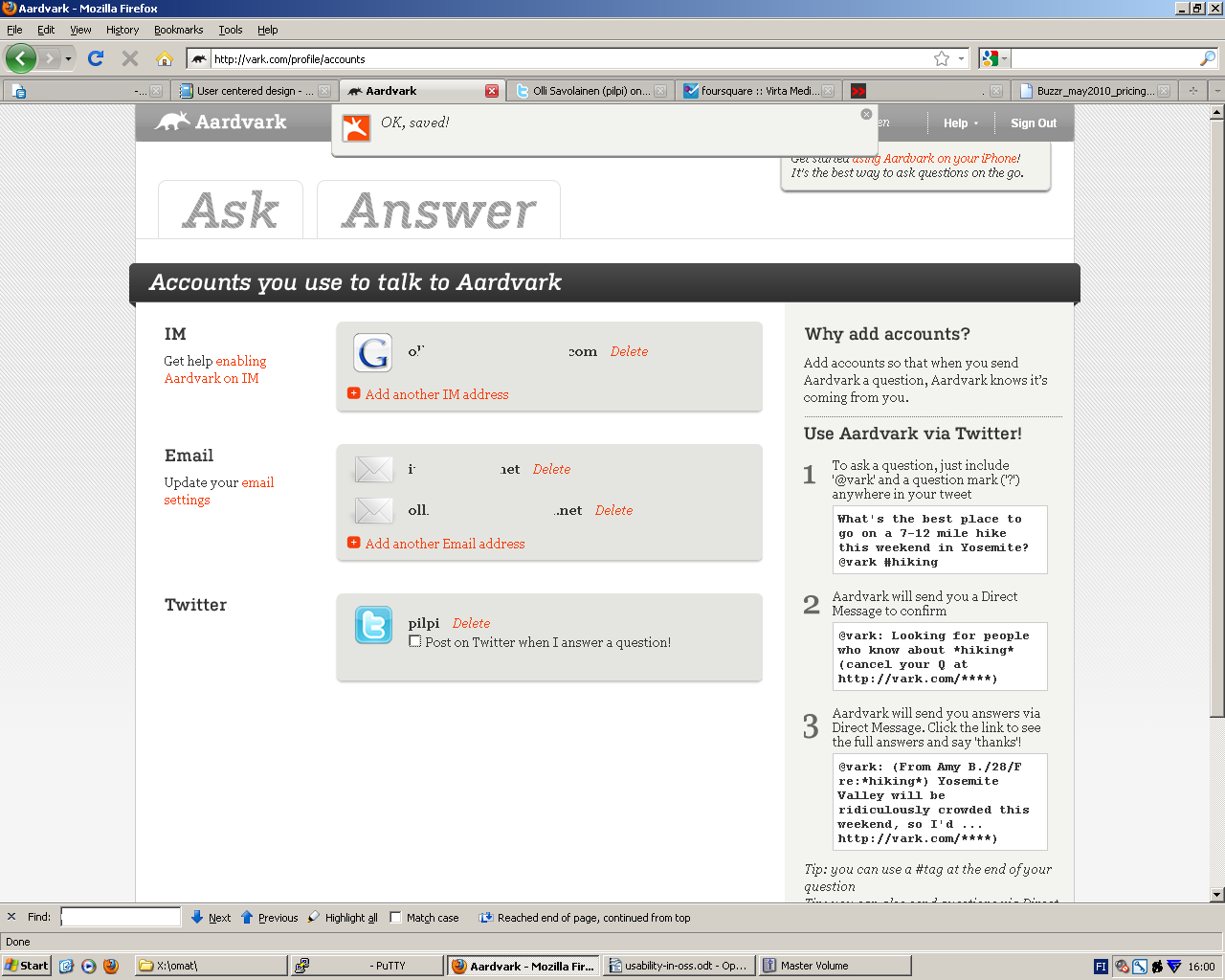
Task: Open Master Volume from the taskbar
Action: (x=835, y=966)
